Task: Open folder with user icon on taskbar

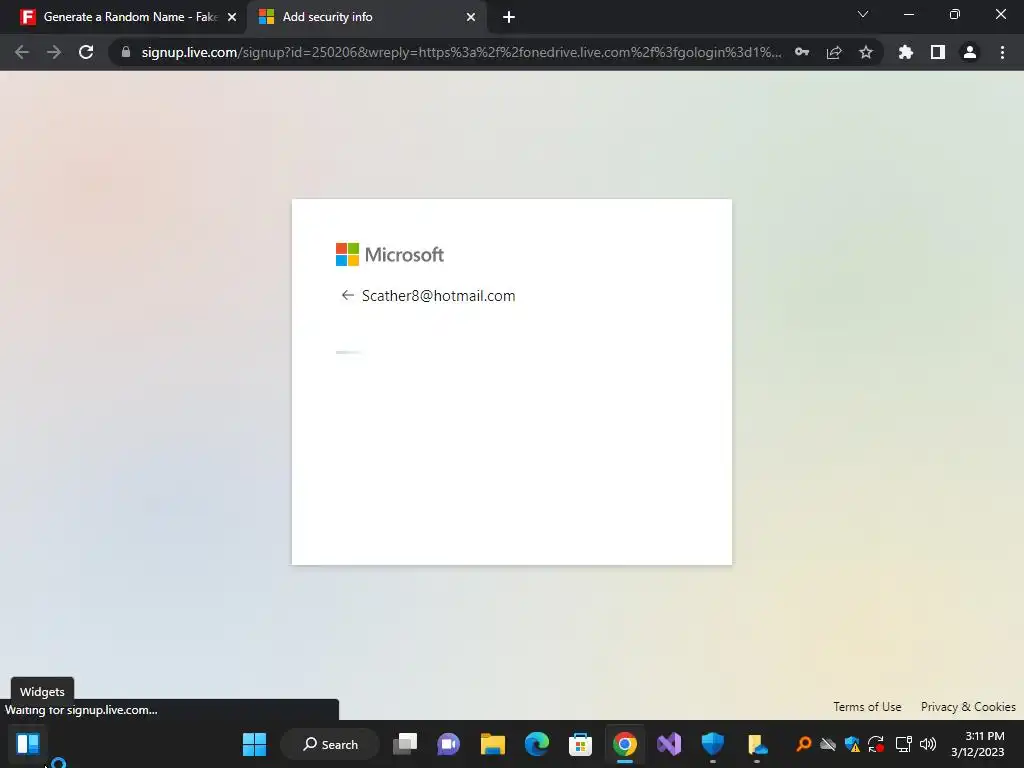Action: coord(757,744)
